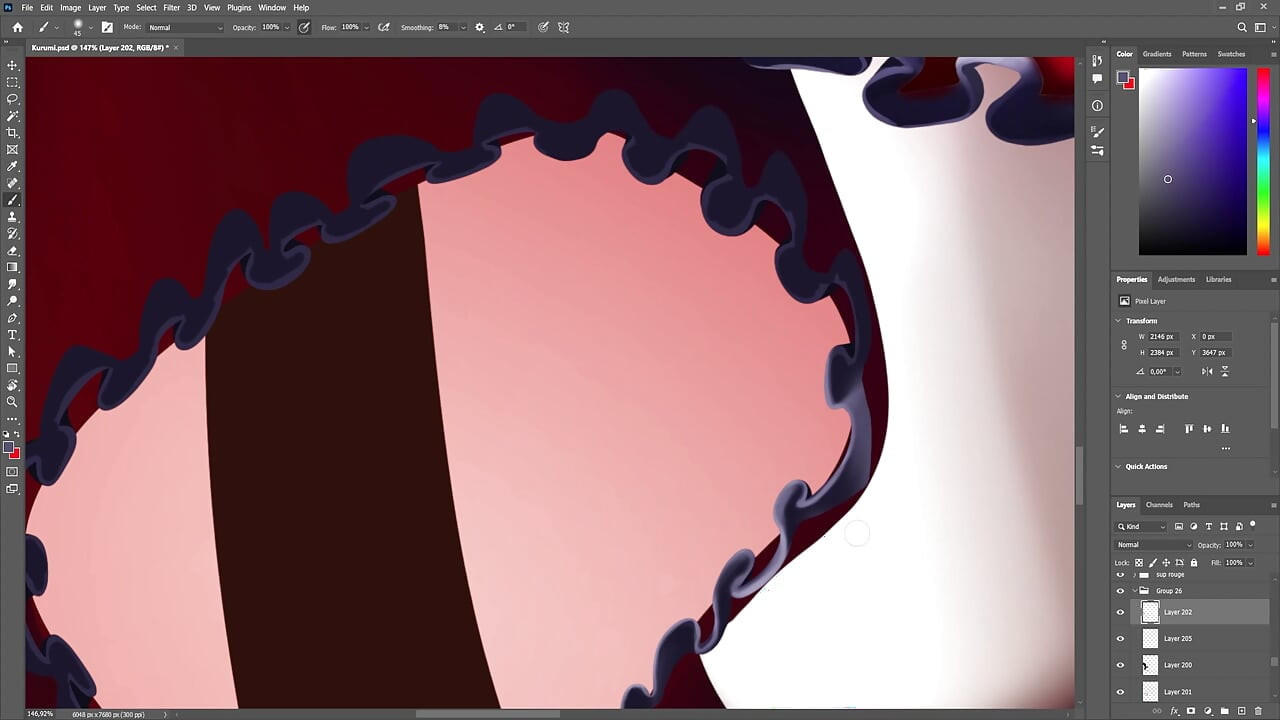Select the Brush tool in the tools panel
Image resolution: width=1280 pixels, height=720 pixels.
[13, 200]
